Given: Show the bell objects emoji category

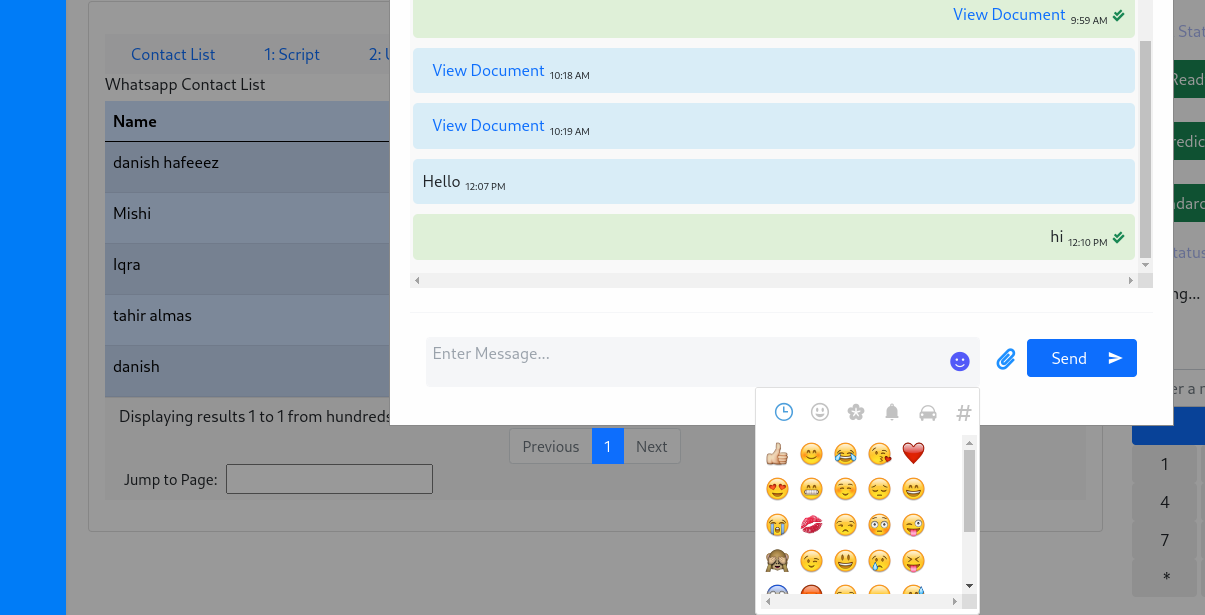Looking at the screenshot, I should coord(891,412).
